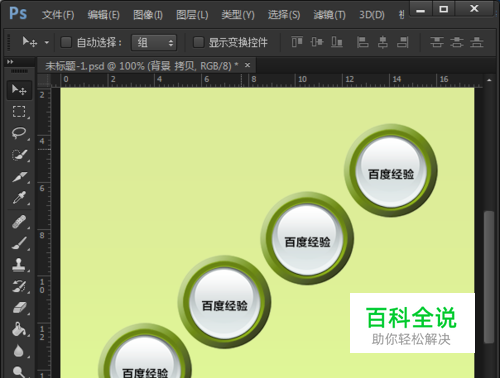
Task: Select the Lasso tool
Action: tap(19, 133)
